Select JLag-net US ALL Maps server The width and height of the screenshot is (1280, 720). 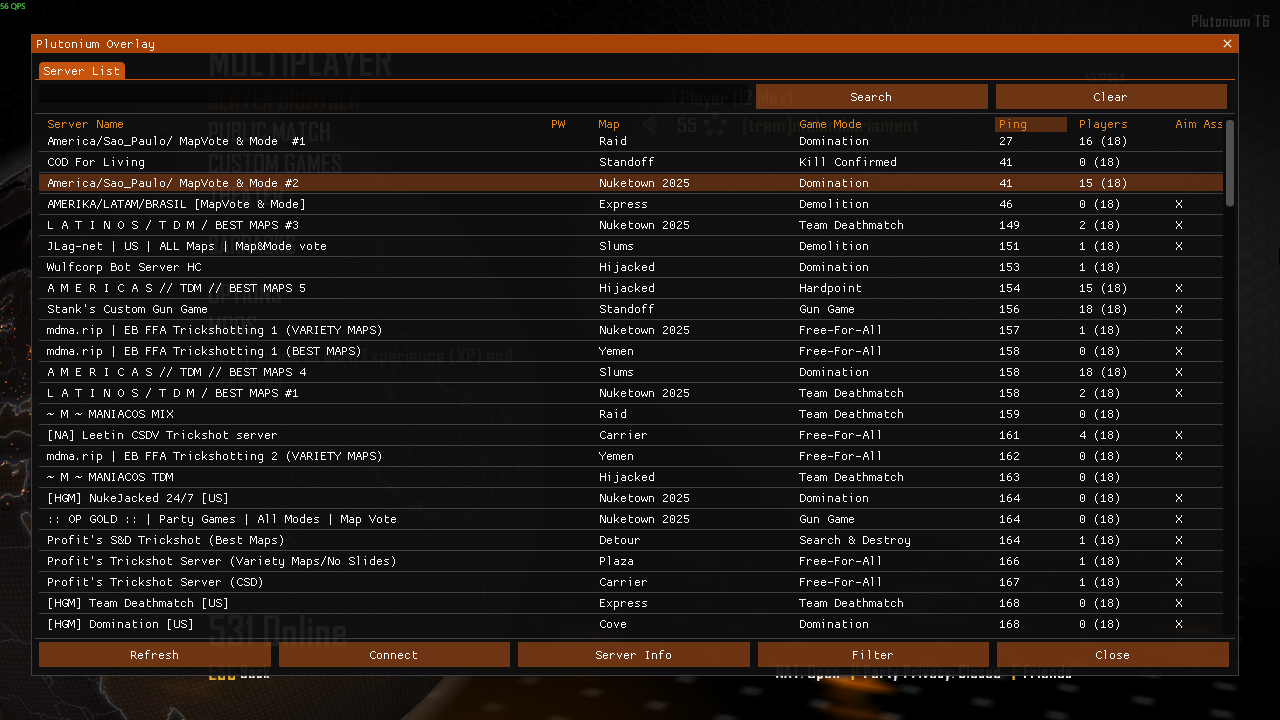tap(631, 246)
